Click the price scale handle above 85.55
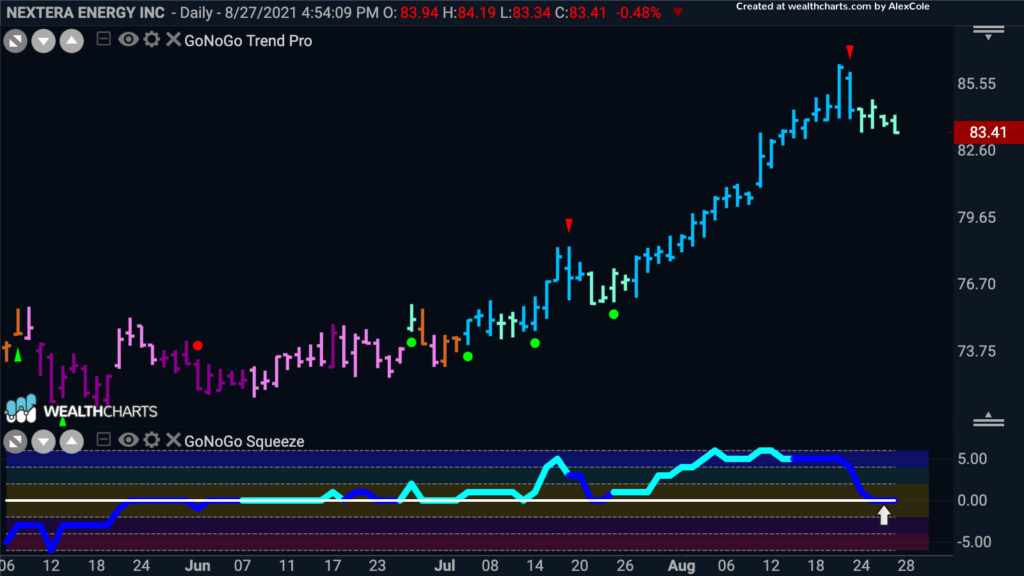 click(x=988, y=32)
